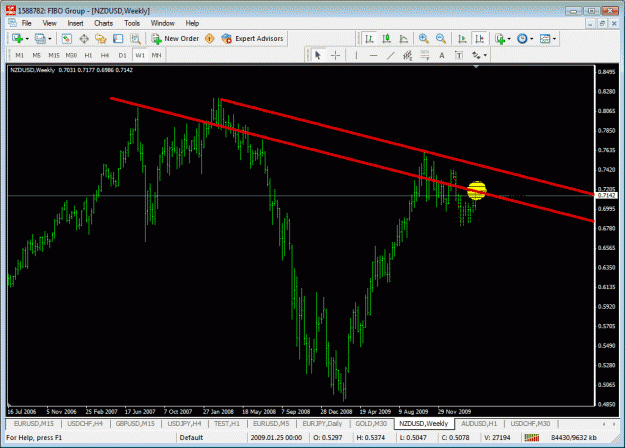The image size is (625, 448).
Task: Select the Vertical Line drawing tool
Action: [x=356, y=55]
